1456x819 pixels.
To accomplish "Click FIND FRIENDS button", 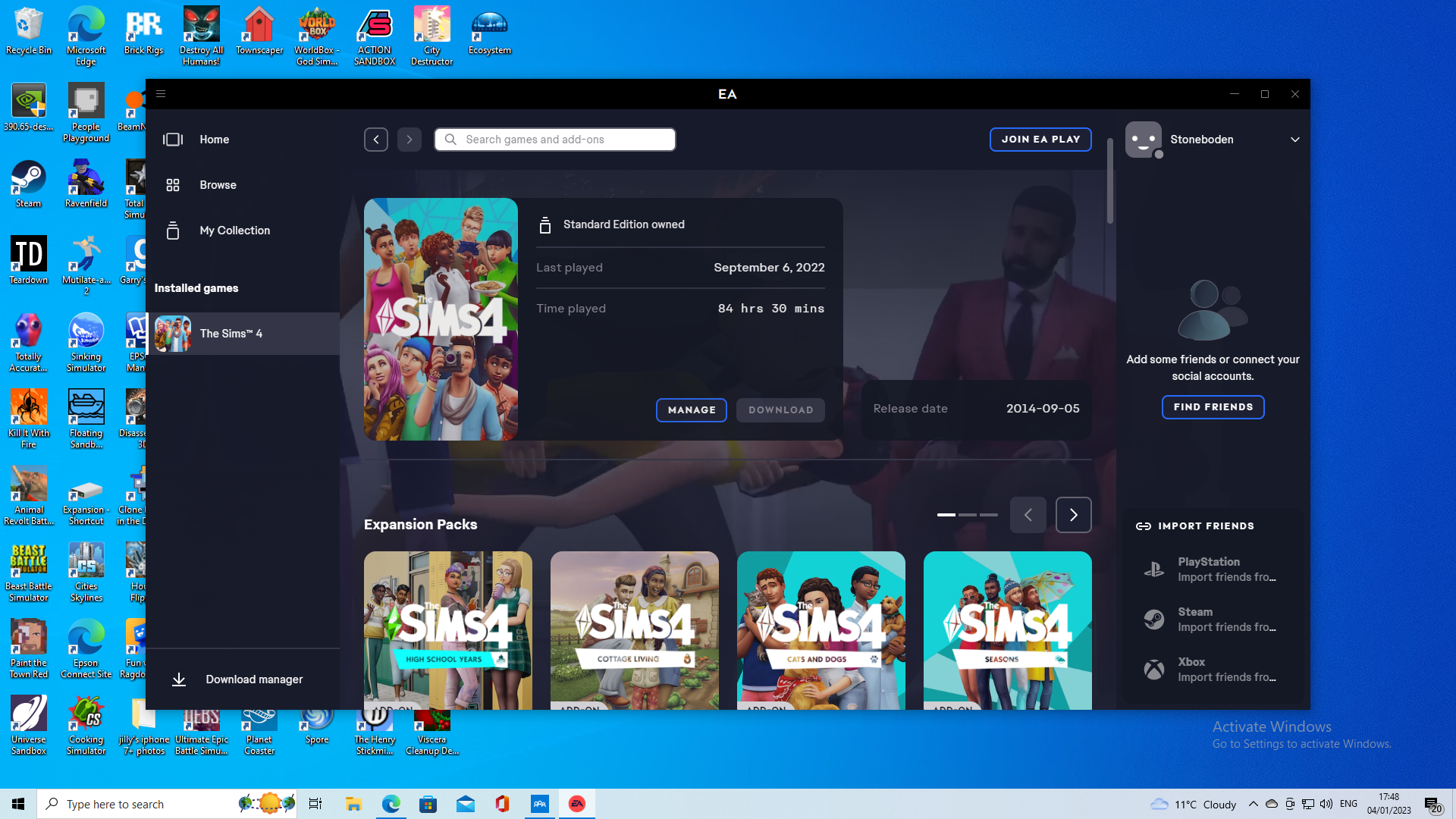I will [1213, 407].
